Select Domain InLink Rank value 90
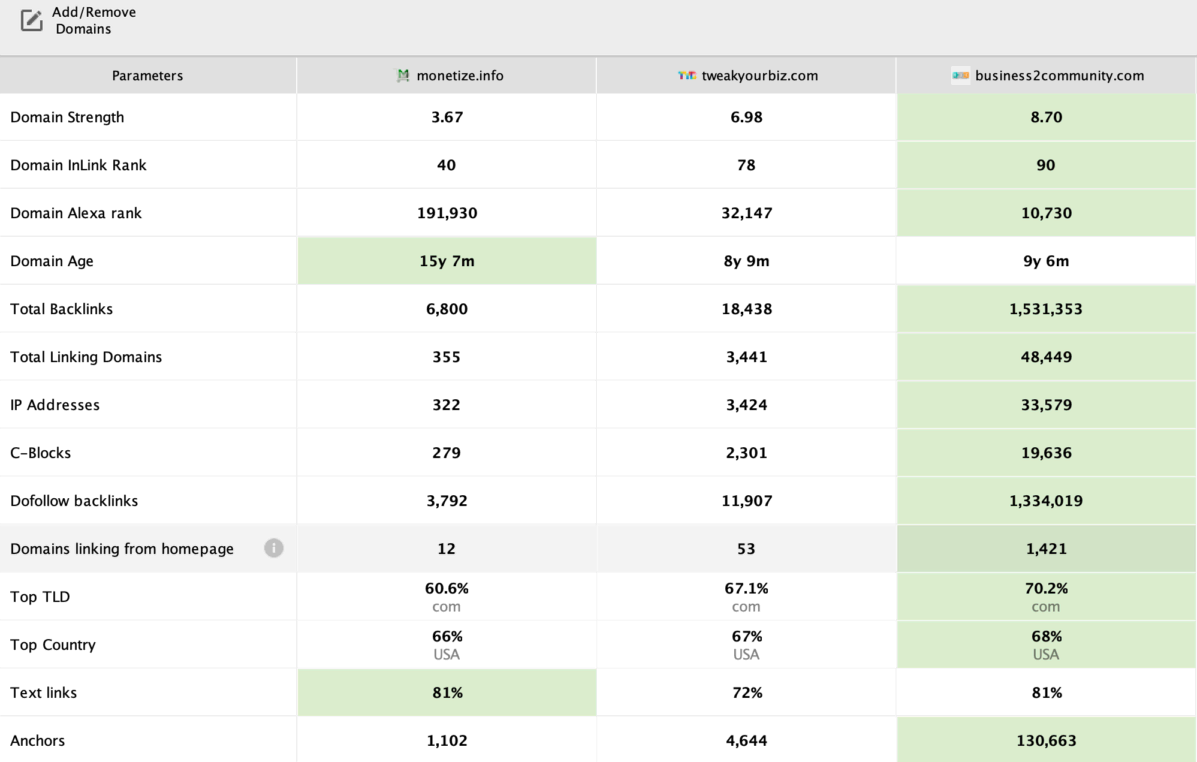Screen dimensions: 1197x762 click(x=1047, y=166)
